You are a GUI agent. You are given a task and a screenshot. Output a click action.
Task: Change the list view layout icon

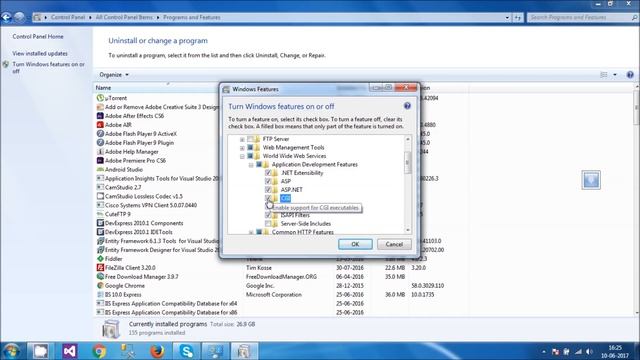click(x=604, y=75)
